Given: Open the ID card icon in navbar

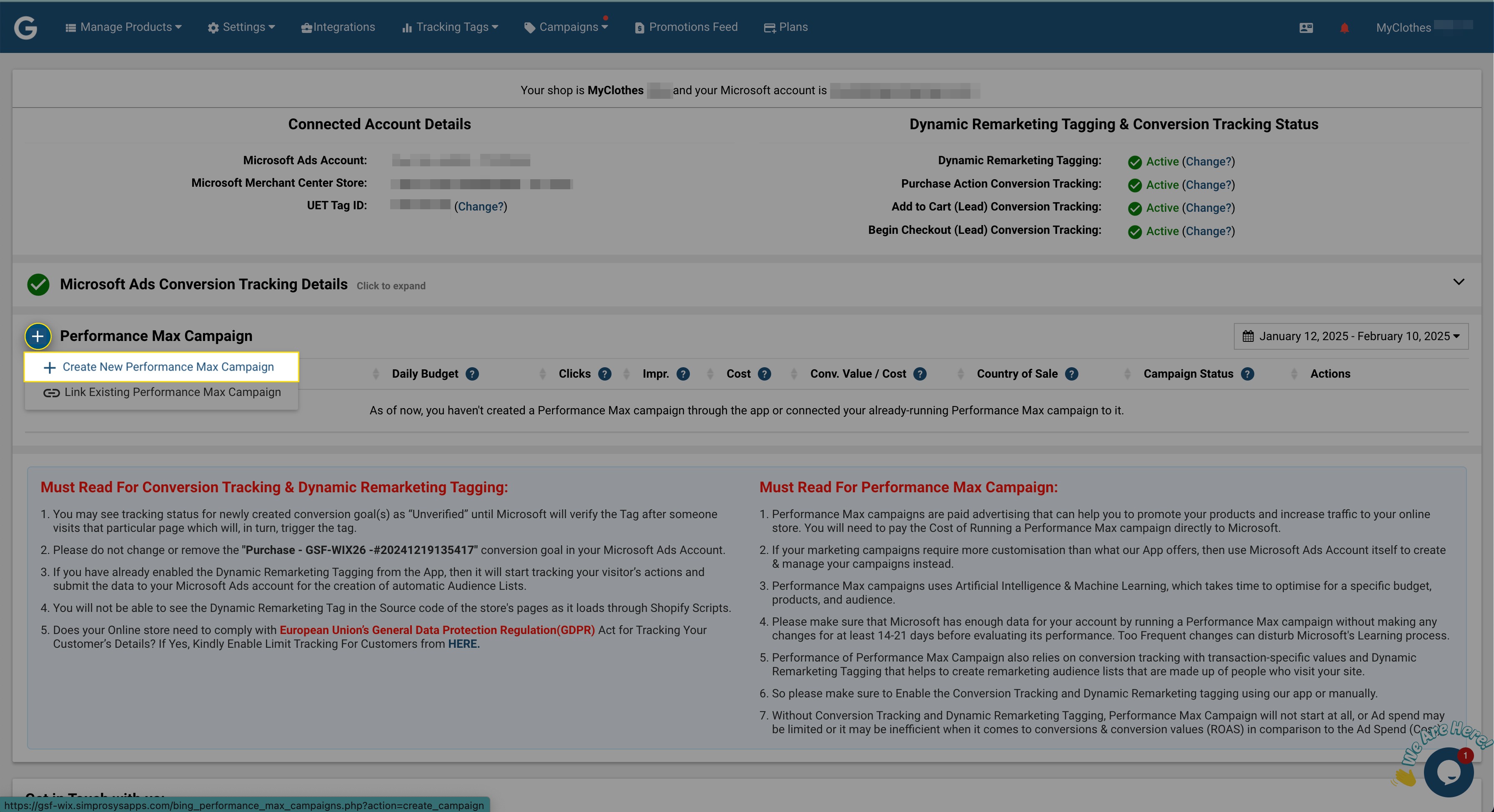Looking at the screenshot, I should coord(1306,28).
